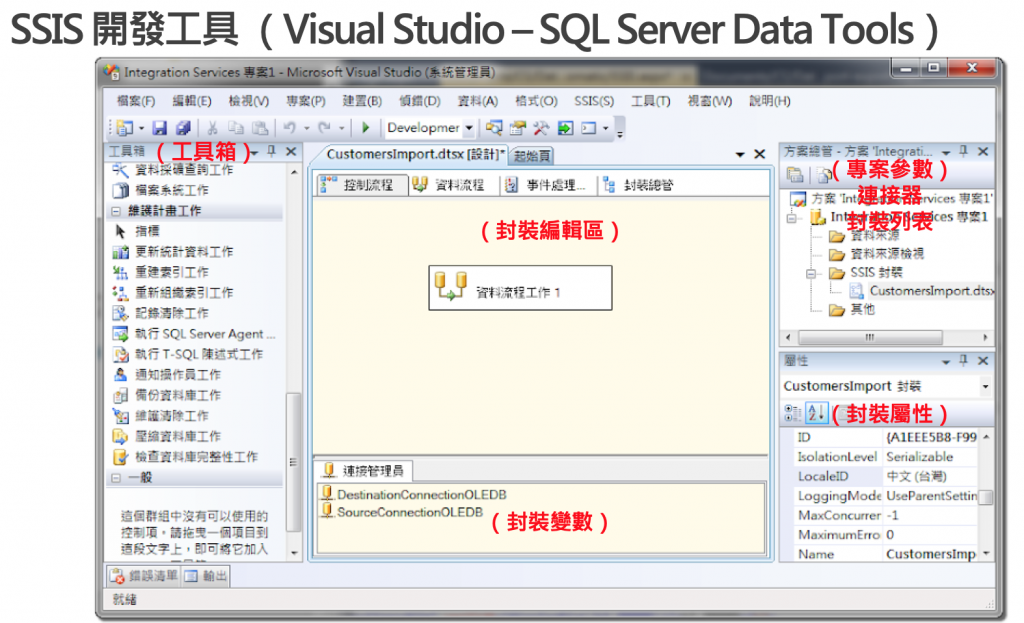Open the 檔案(F) menu
This screenshot has width=1024, height=623.
point(136,101)
